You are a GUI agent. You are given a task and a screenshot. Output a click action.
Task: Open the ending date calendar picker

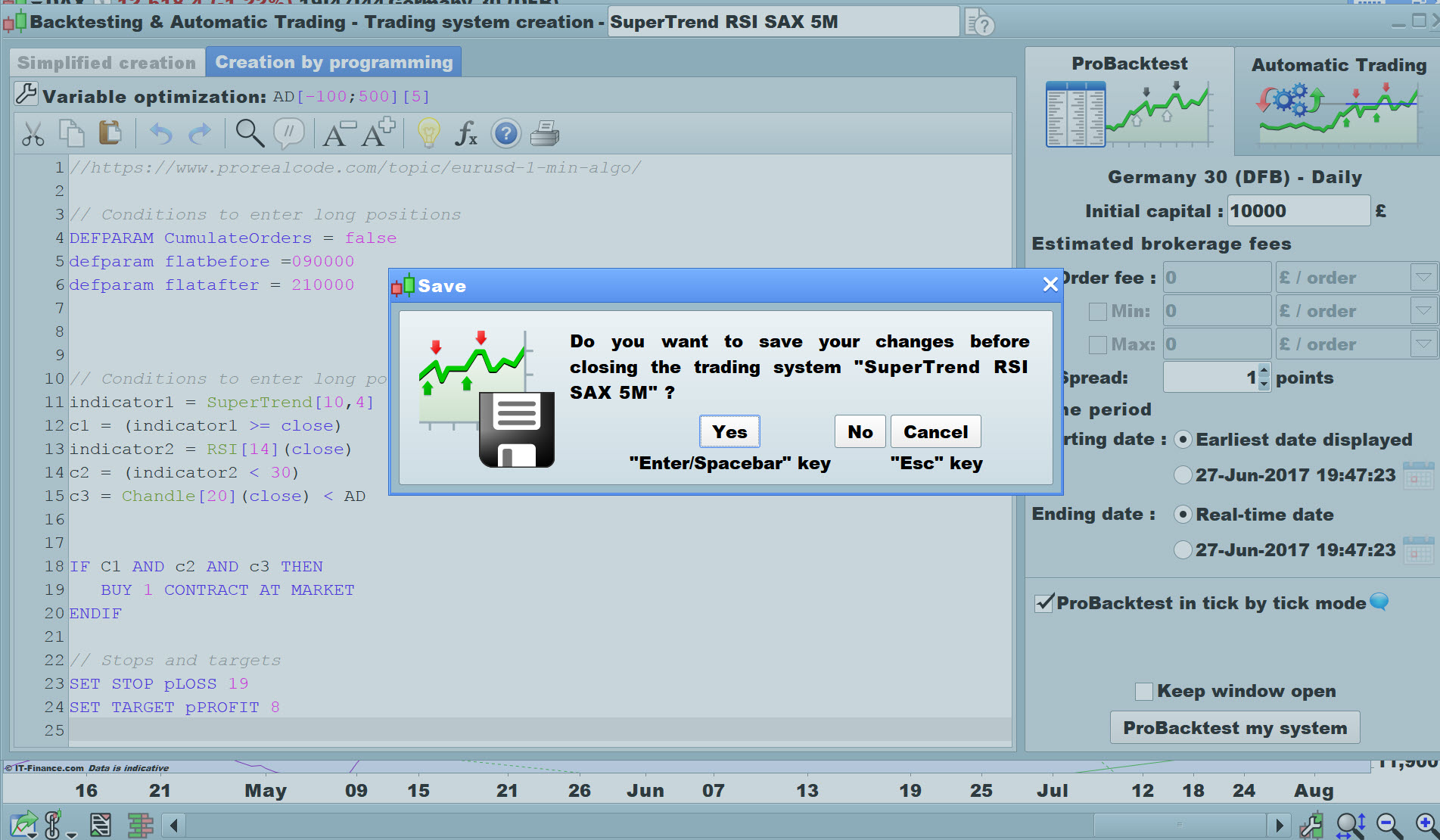[x=1418, y=550]
